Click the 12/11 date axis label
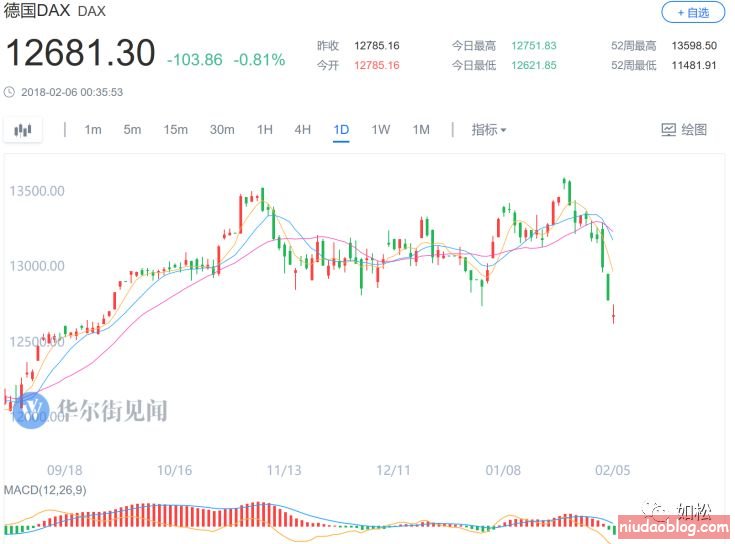 pyautogui.click(x=393, y=470)
